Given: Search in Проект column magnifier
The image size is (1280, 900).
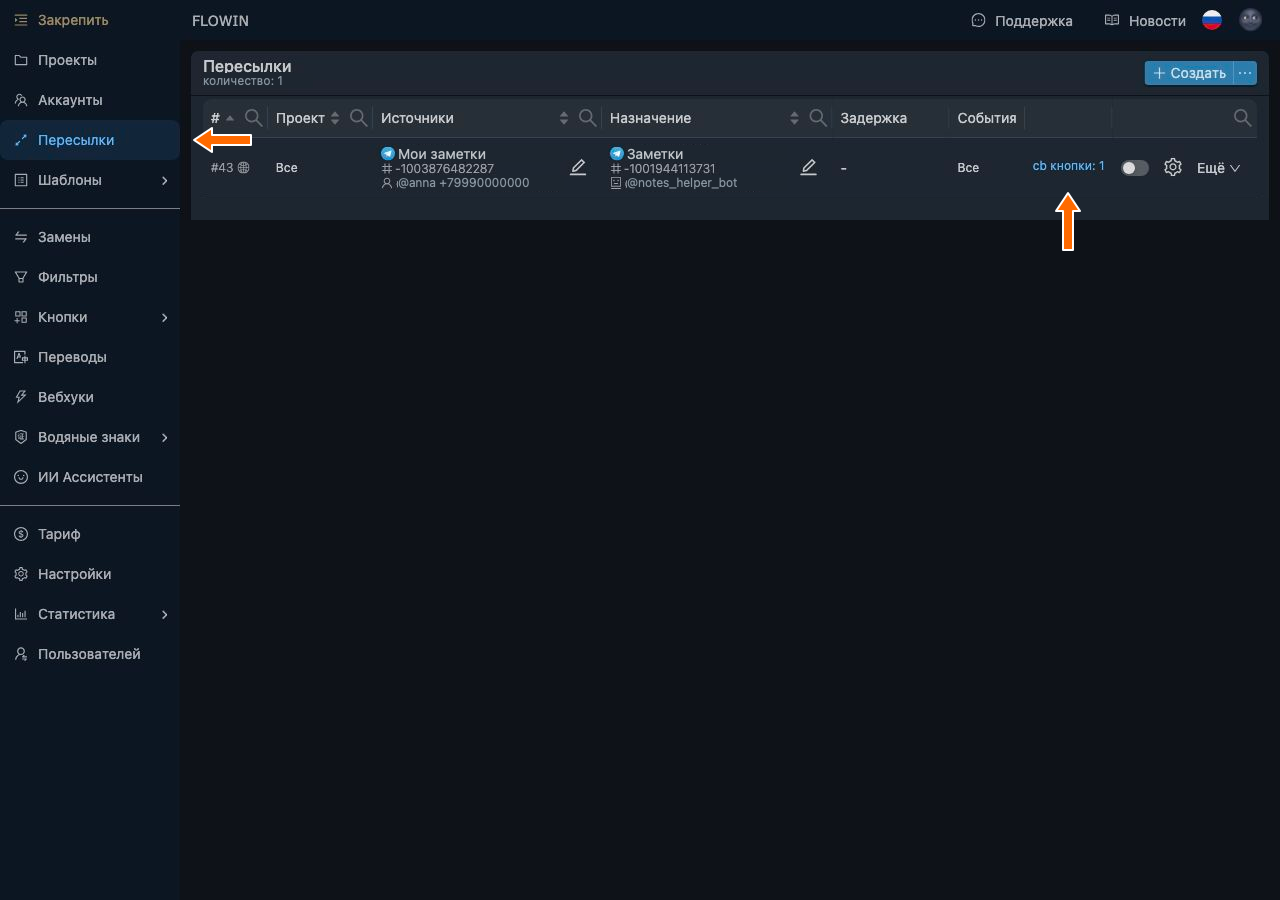Looking at the screenshot, I should tap(359, 118).
